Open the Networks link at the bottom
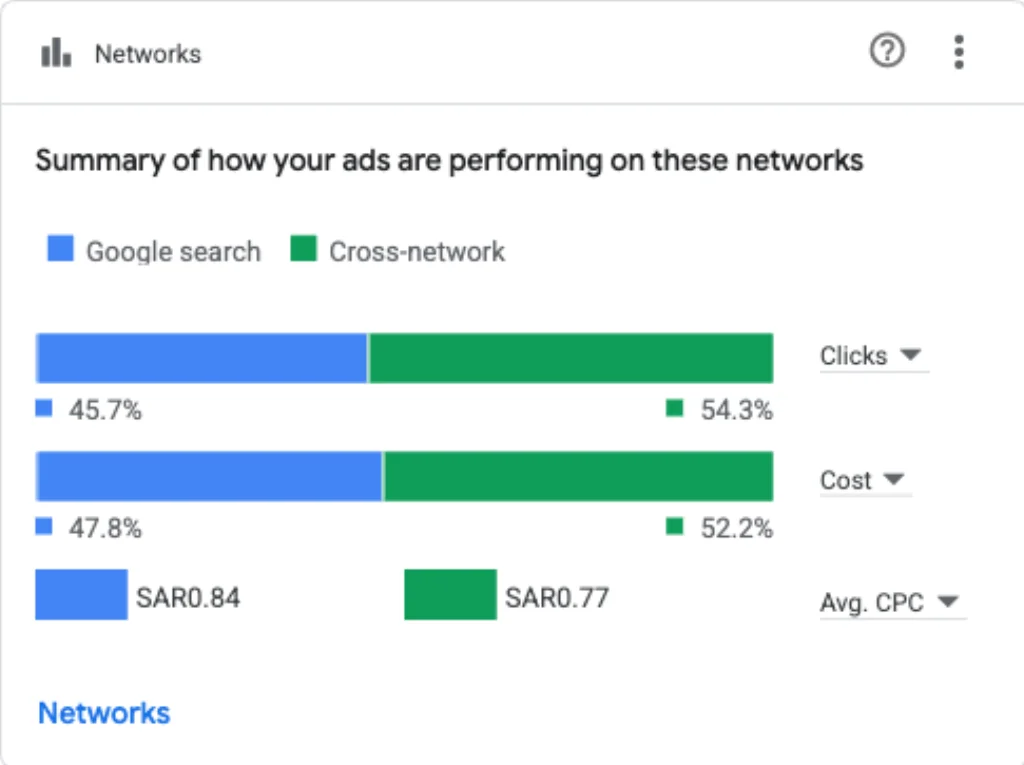This screenshot has height=765, width=1024. click(x=104, y=713)
